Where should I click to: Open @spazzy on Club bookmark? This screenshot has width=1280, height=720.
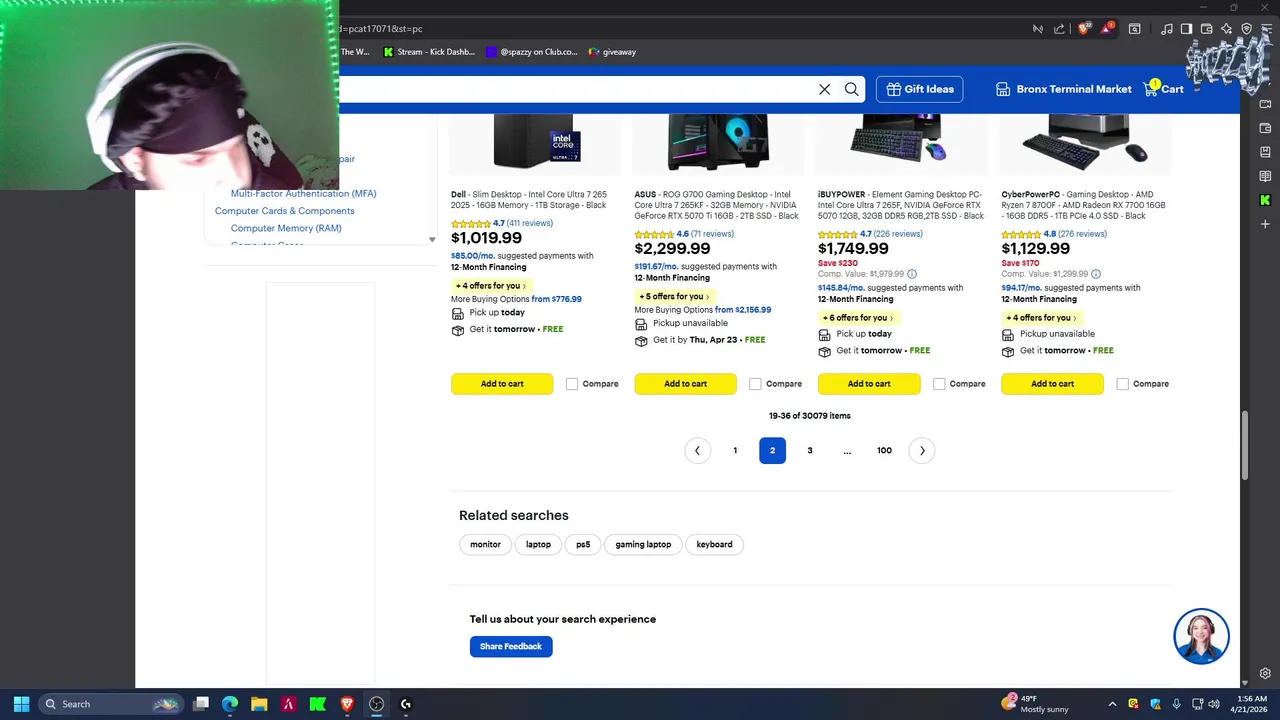[531, 52]
